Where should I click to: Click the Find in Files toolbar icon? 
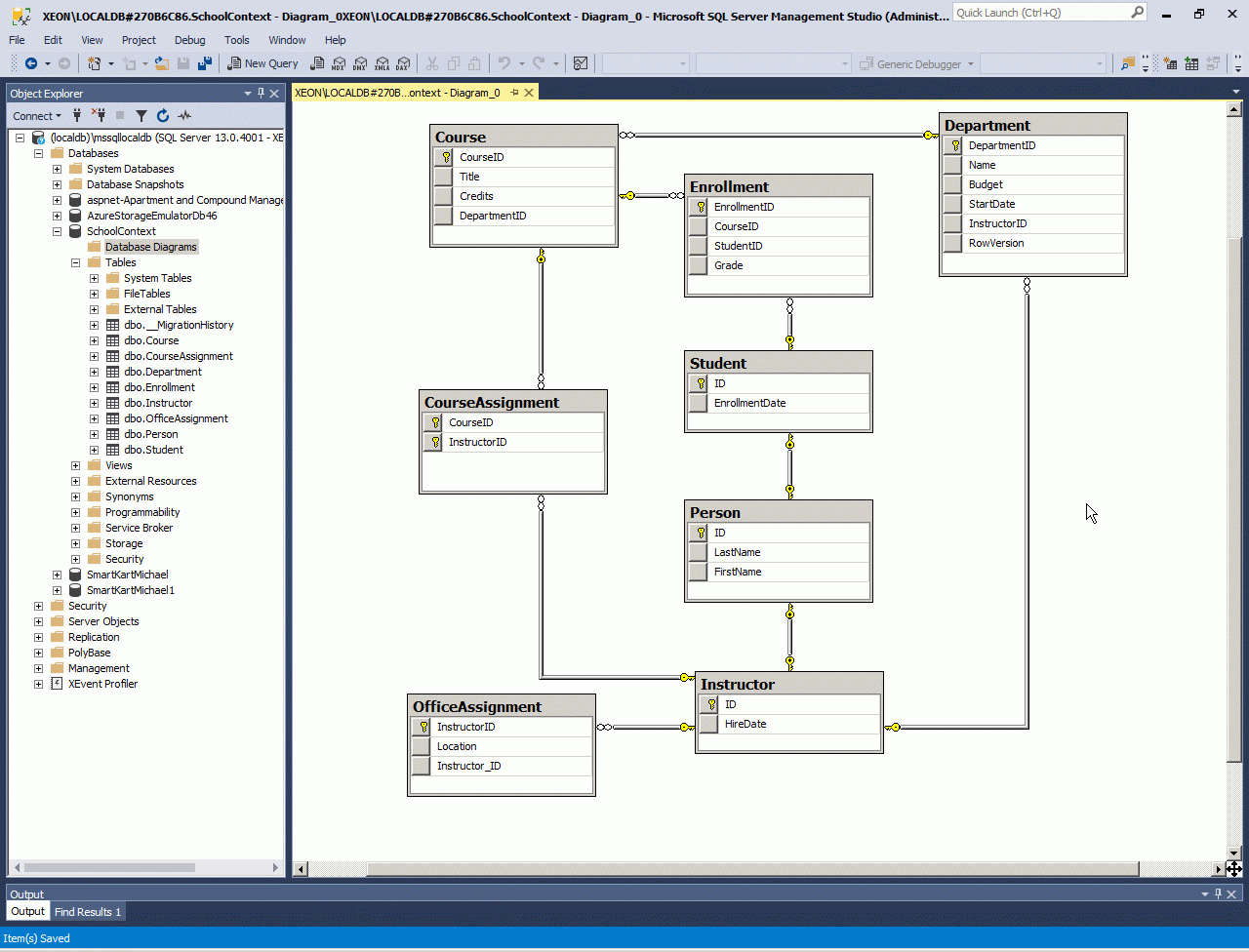coord(1128,63)
